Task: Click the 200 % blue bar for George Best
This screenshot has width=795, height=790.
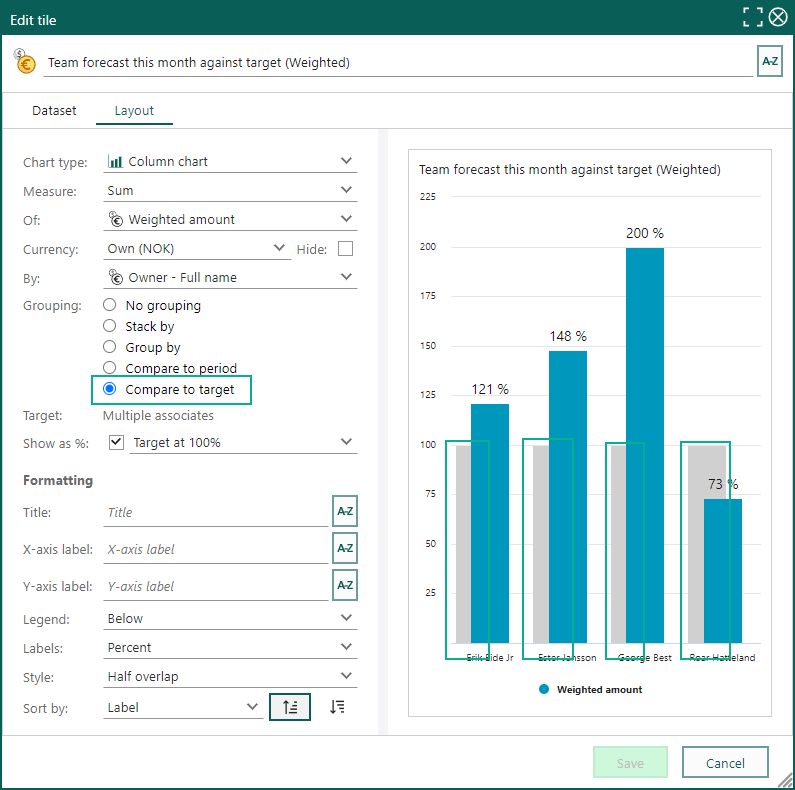Action: (644, 445)
